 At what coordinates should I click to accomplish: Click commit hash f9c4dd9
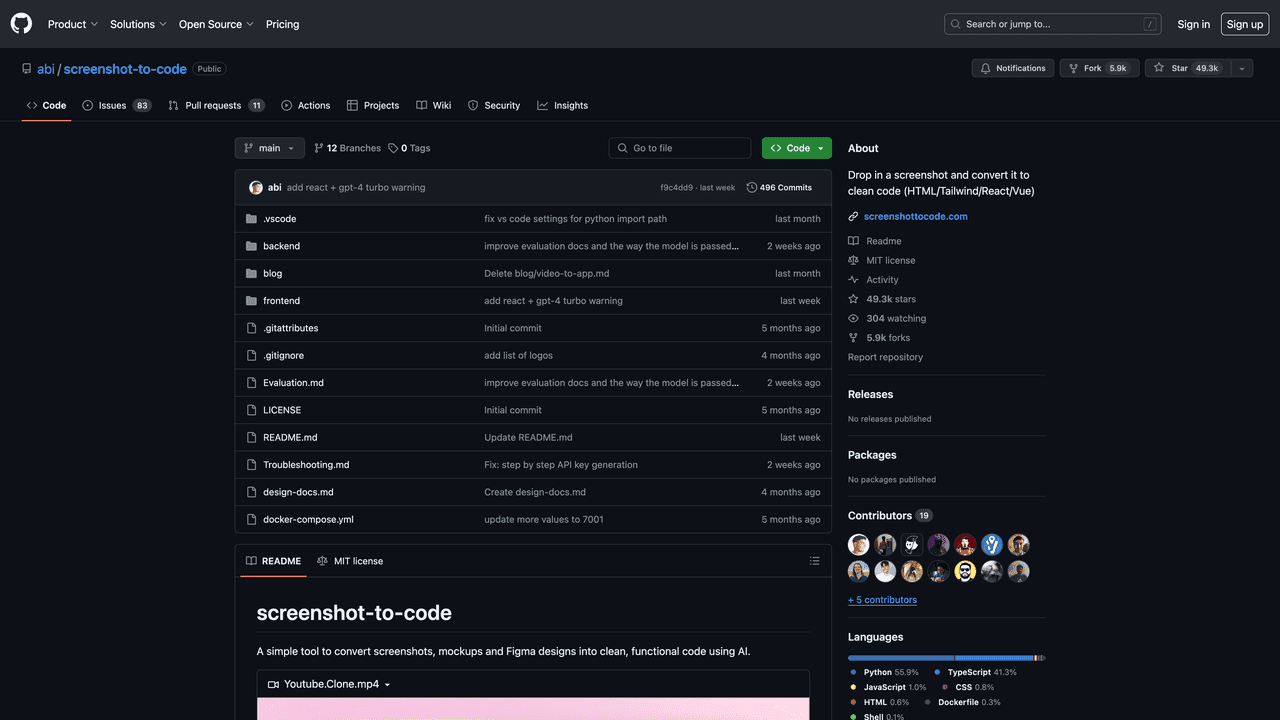[x=676, y=188]
